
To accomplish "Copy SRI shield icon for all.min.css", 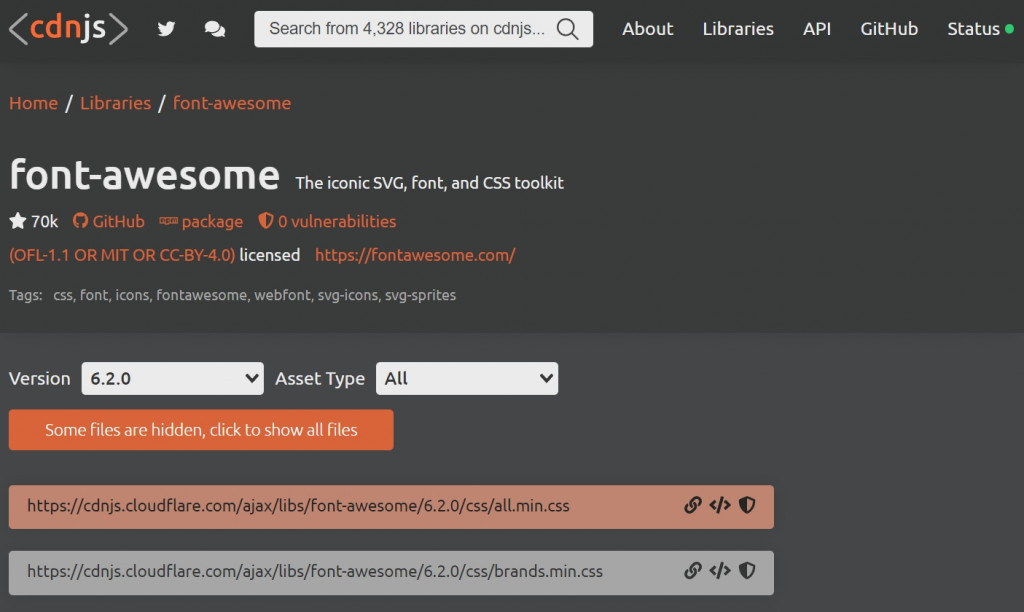I will click(747, 505).
